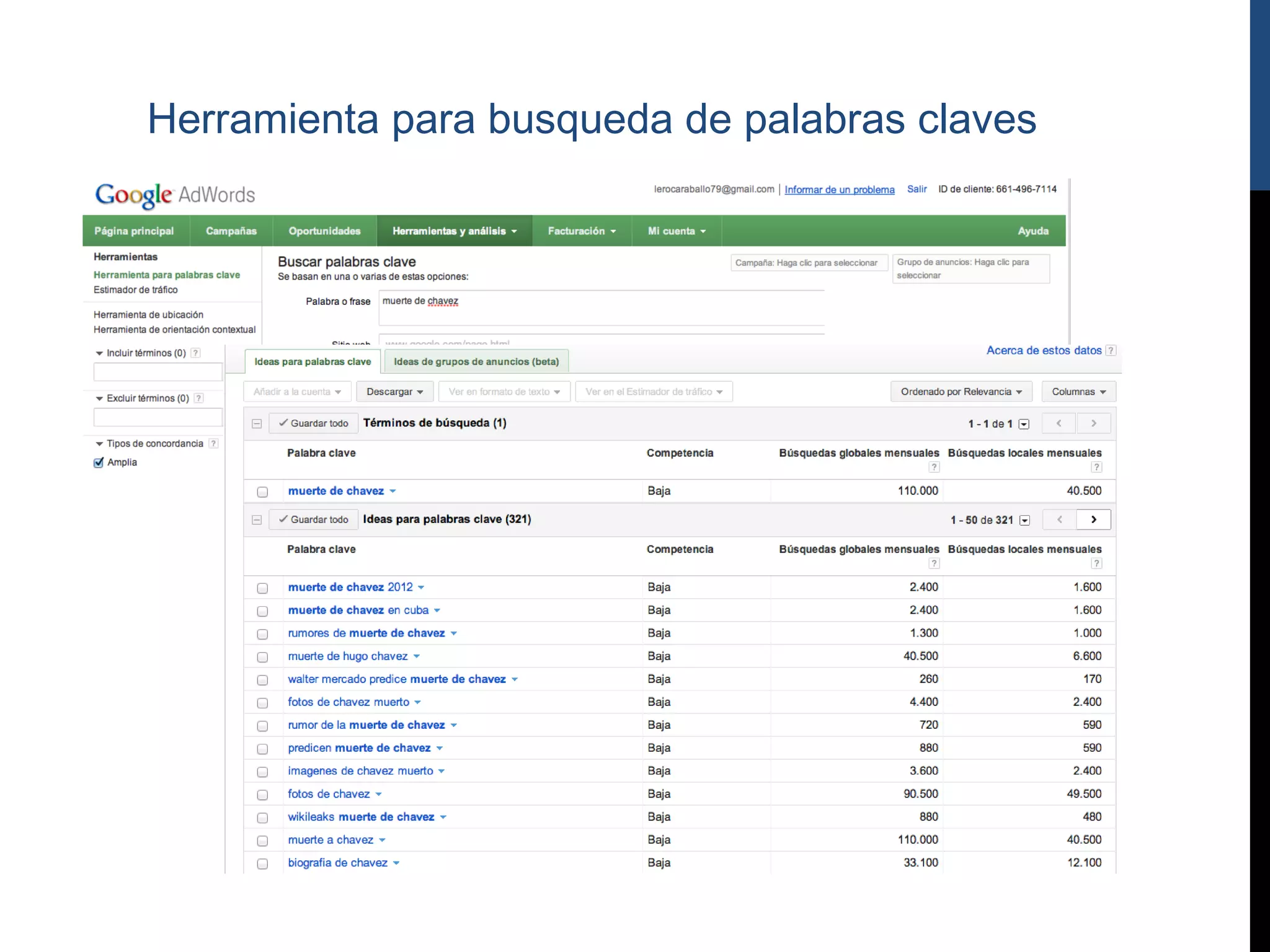Open the Columnas dropdown
Viewport: 1270px width, 952px height.
(x=1078, y=392)
